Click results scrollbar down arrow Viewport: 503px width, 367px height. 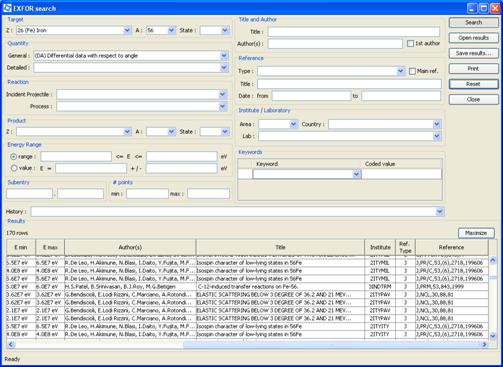pyautogui.click(x=493, y=336)
